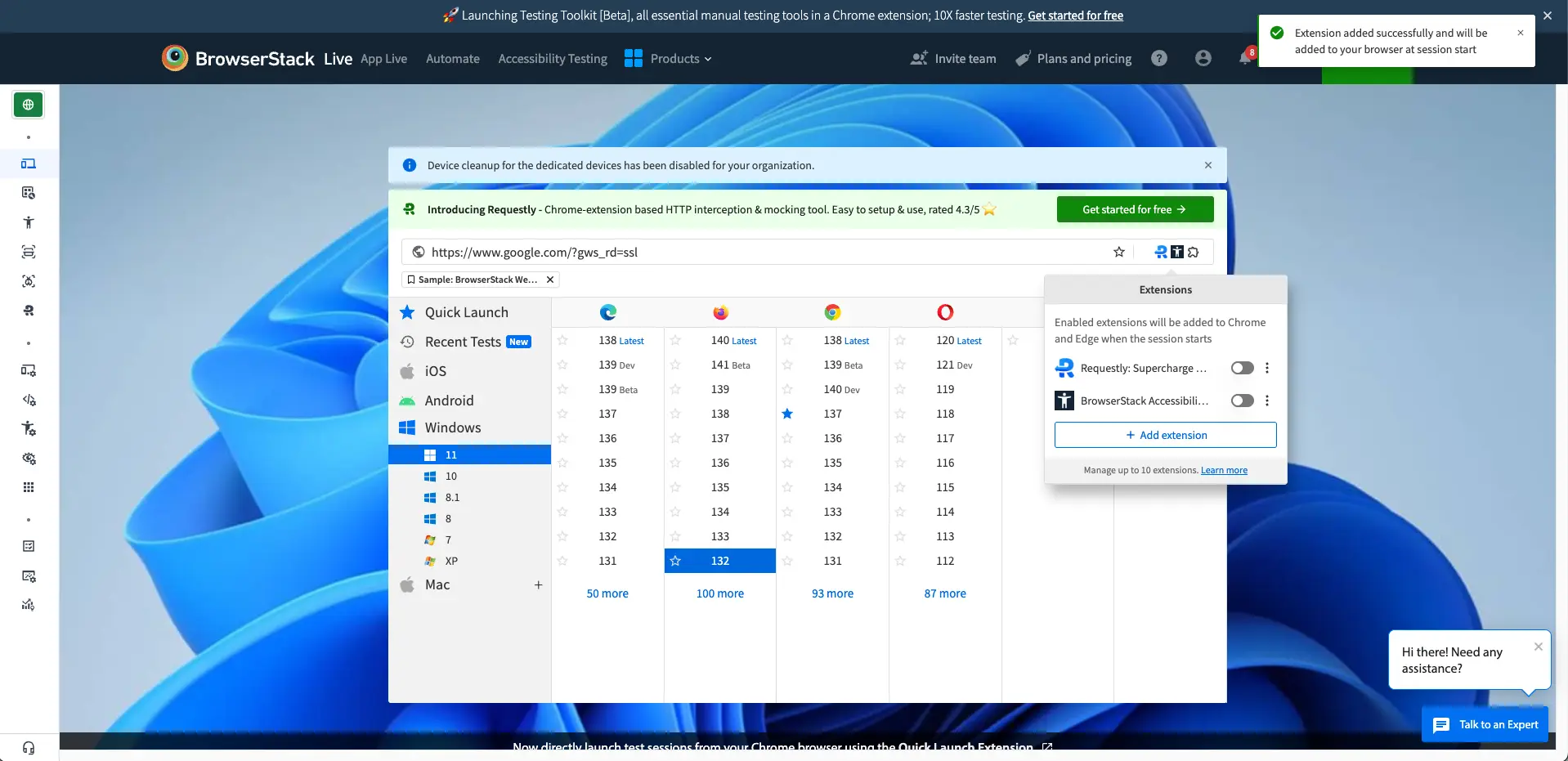Open the help question mark icon
The width and height of the screenshot is (1568, 761).
pos(1159,58)
